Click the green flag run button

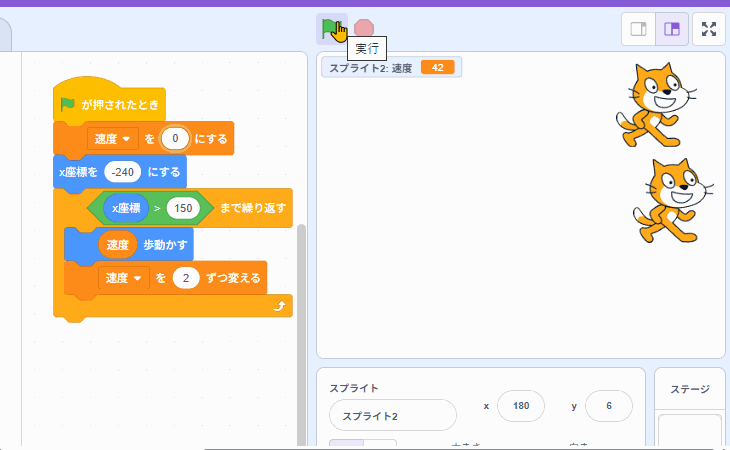(x=331, y=29)
